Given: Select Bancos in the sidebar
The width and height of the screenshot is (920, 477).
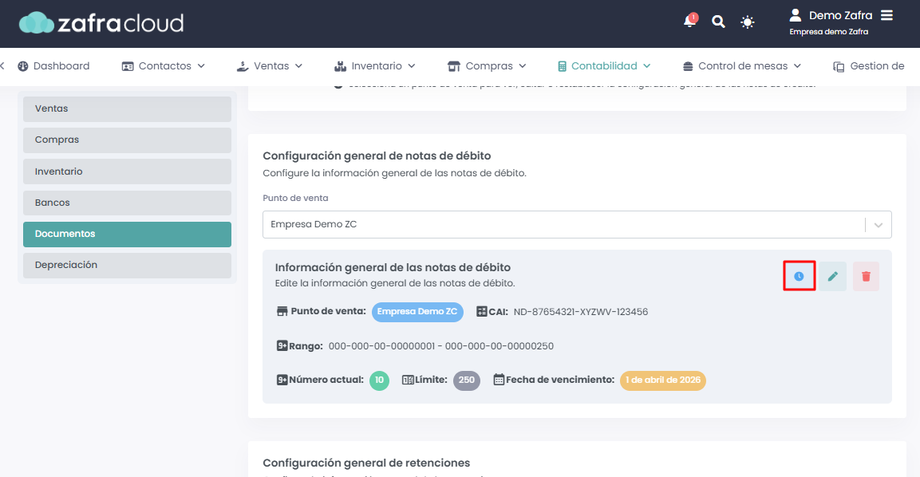Looking at the screenshot, I should point(127,202).
